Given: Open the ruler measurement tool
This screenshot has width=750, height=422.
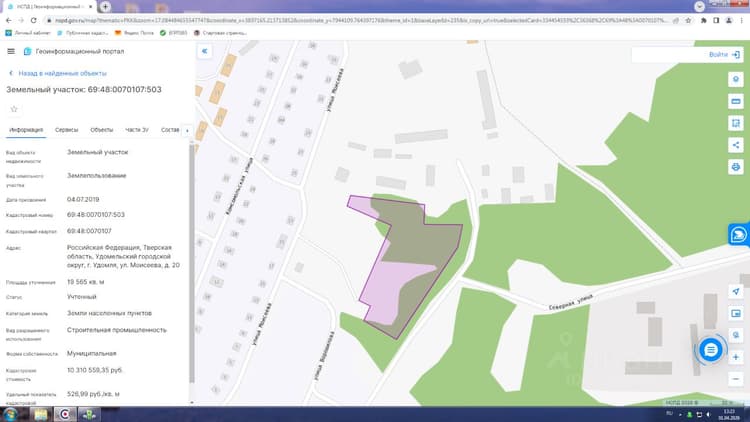Looking at the screenshot, I should click(x=736, y=101).
